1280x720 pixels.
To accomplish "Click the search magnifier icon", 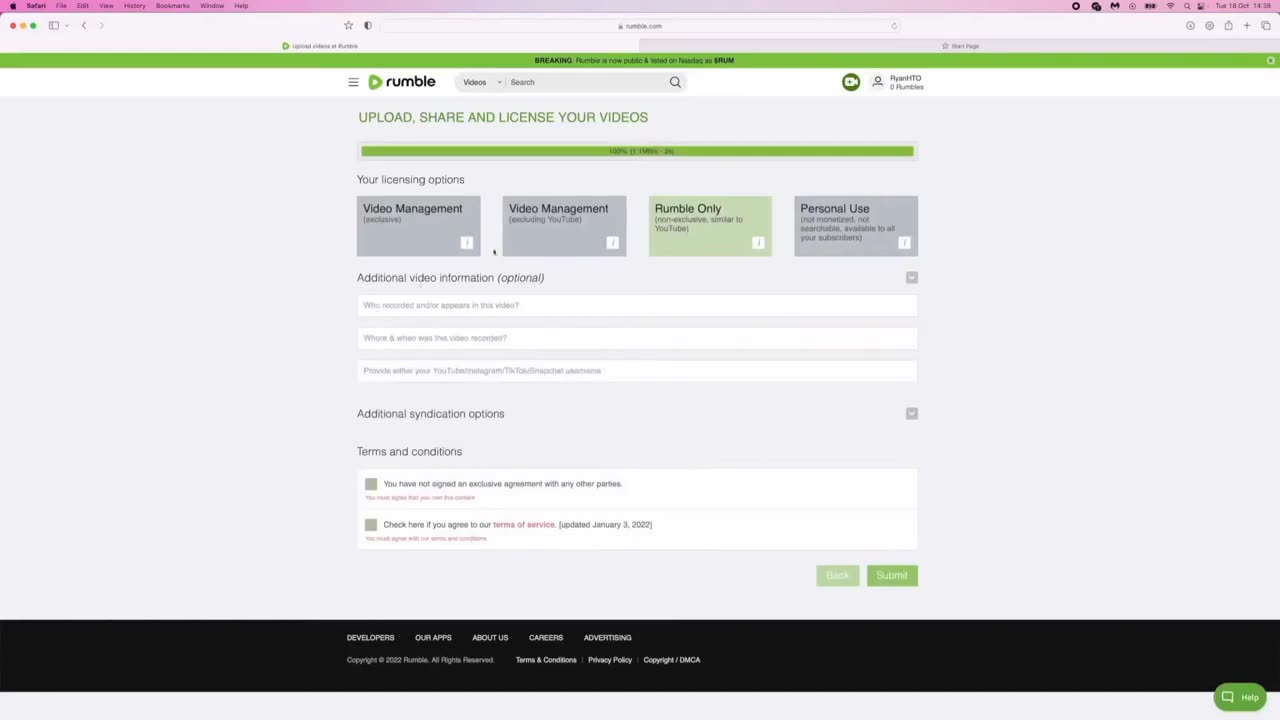I will (x=675, y=82).
